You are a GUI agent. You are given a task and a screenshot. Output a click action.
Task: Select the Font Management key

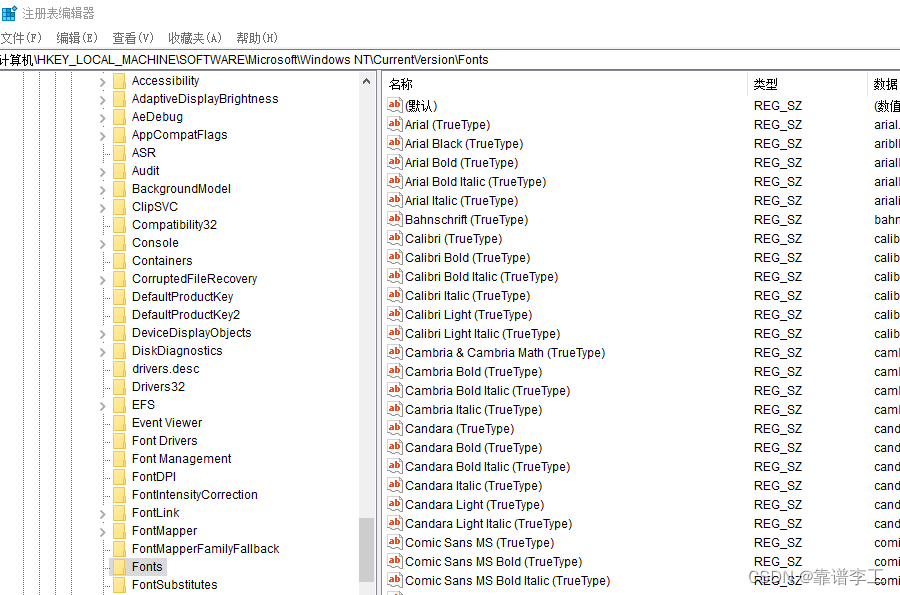[x=181, y=459]
